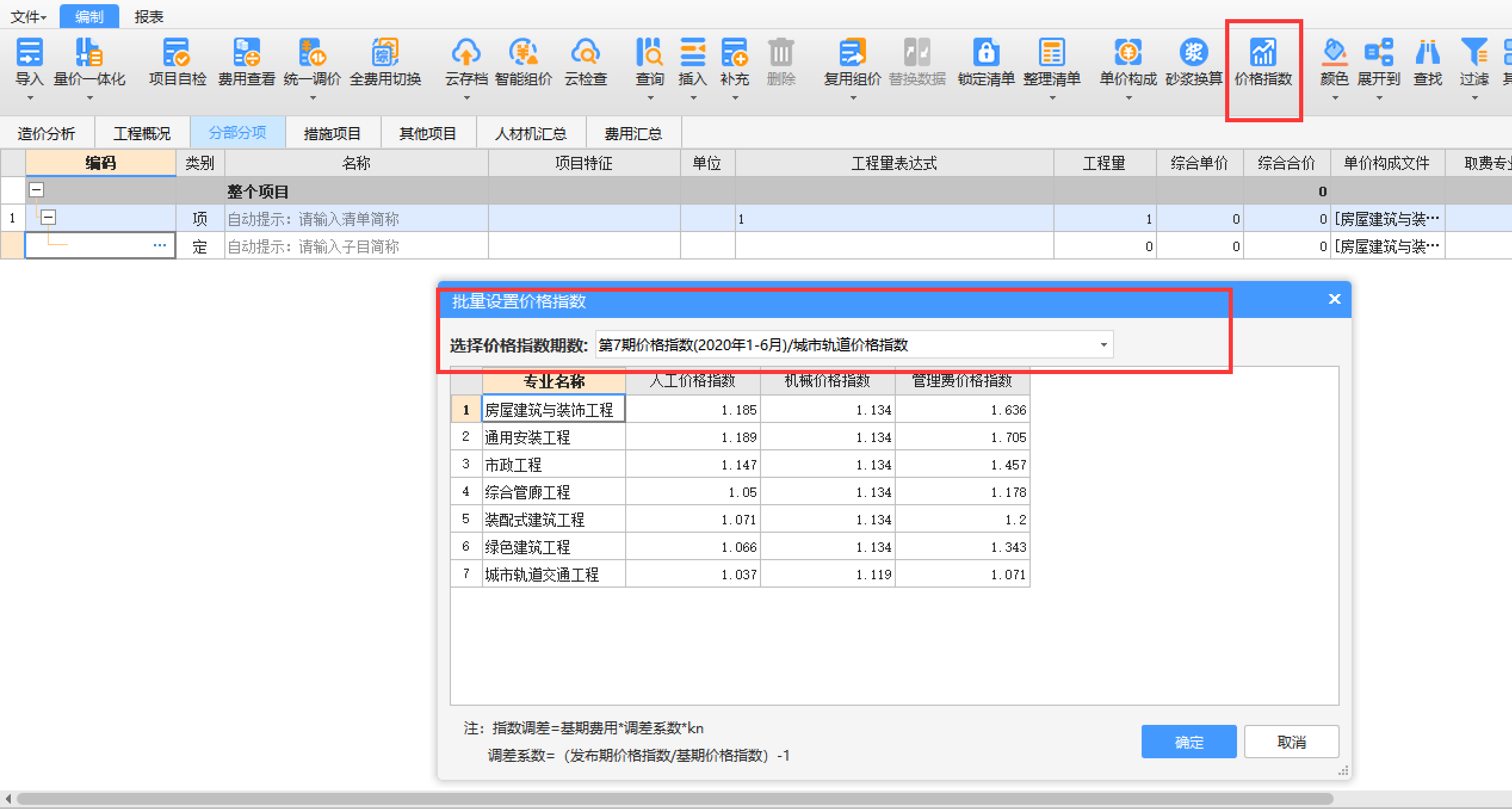Image resolution: width=1512 pixels, height=809 pixels.
Task: Collapse row 1 项 tree node
Action: (x=48, y=218)
